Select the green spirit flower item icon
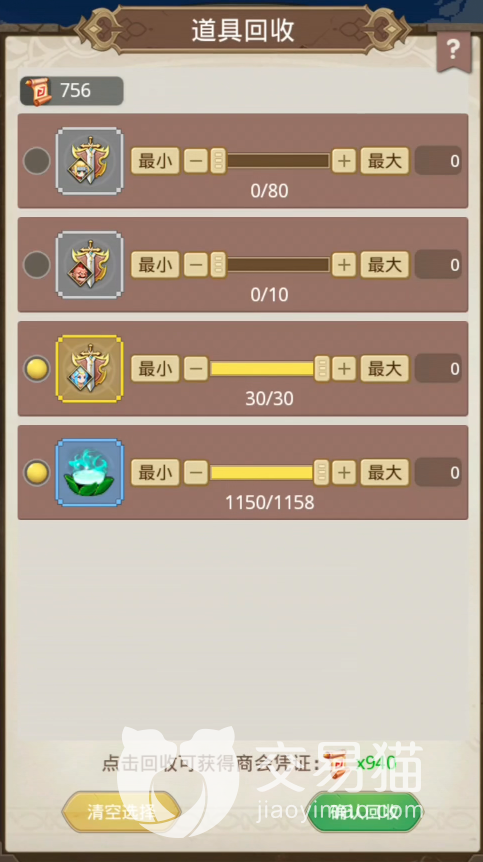Image resolution: width=483 pixels, height=862 pixels. pos(90,473)
